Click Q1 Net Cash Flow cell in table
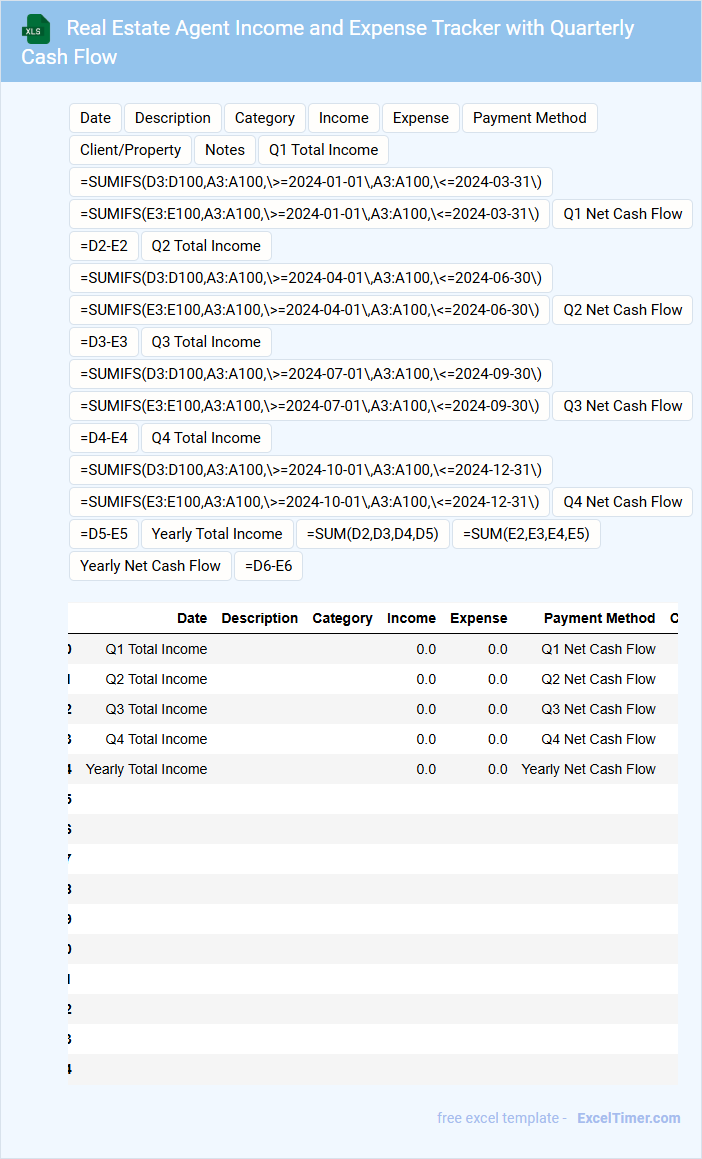The width and height of the screenshot is (702, 1159). (x=599, y=650)
